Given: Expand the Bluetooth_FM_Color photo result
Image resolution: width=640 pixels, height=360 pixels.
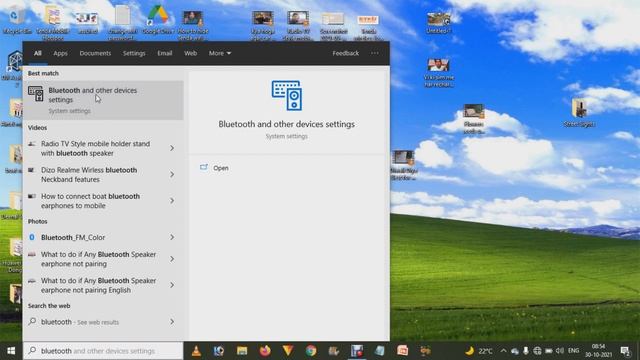Looking at the screenshot, I should point(172,237).
